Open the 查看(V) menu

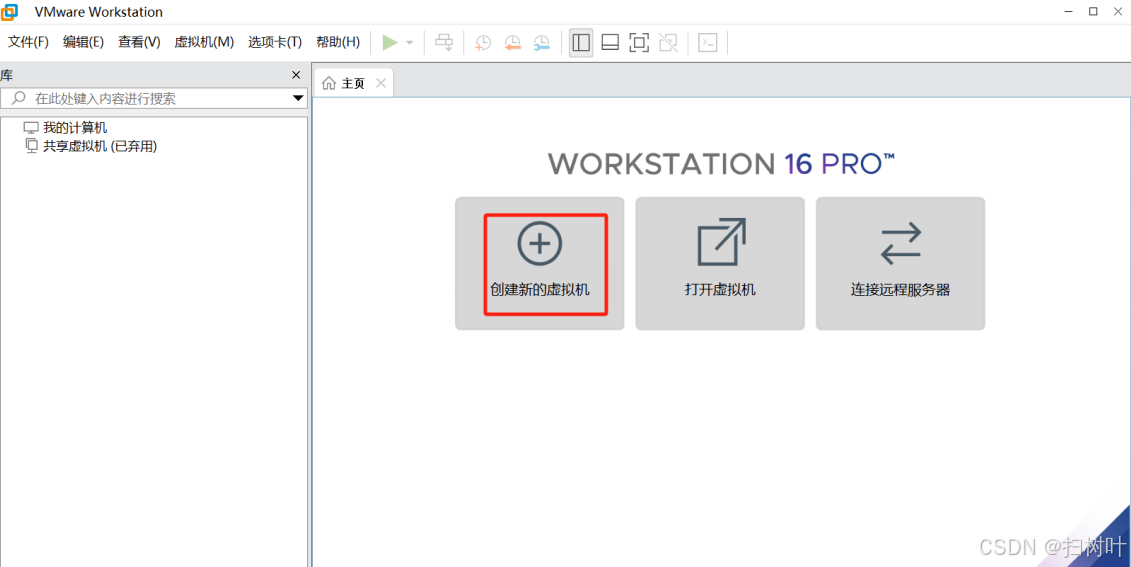139,42
